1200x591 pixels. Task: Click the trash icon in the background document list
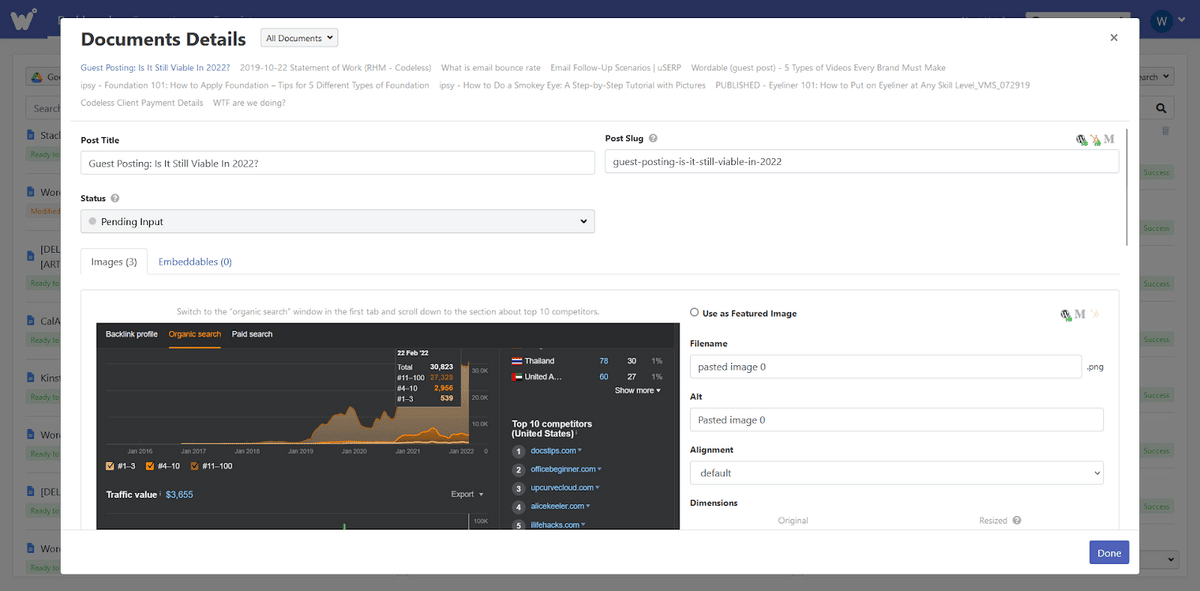[x=1165, y=131]
